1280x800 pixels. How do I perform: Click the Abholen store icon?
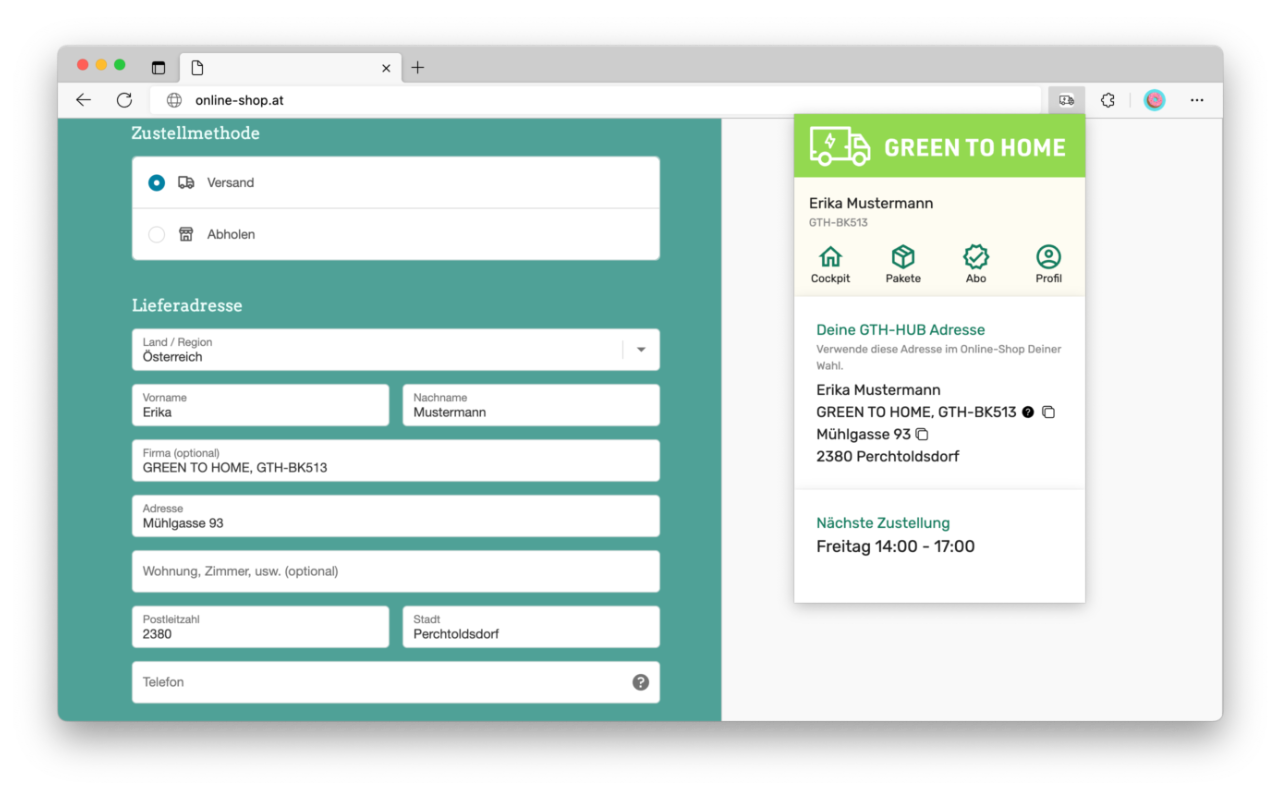186,234
